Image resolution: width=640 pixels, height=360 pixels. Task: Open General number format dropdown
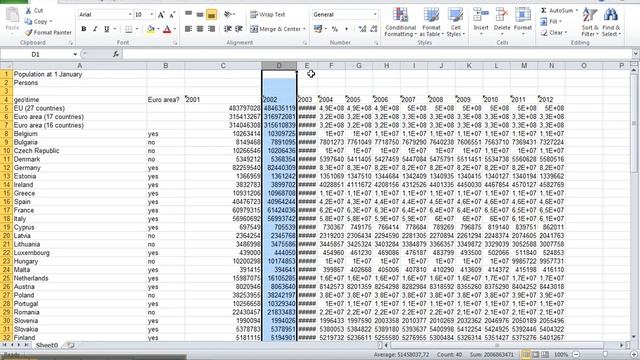(375, 15)
